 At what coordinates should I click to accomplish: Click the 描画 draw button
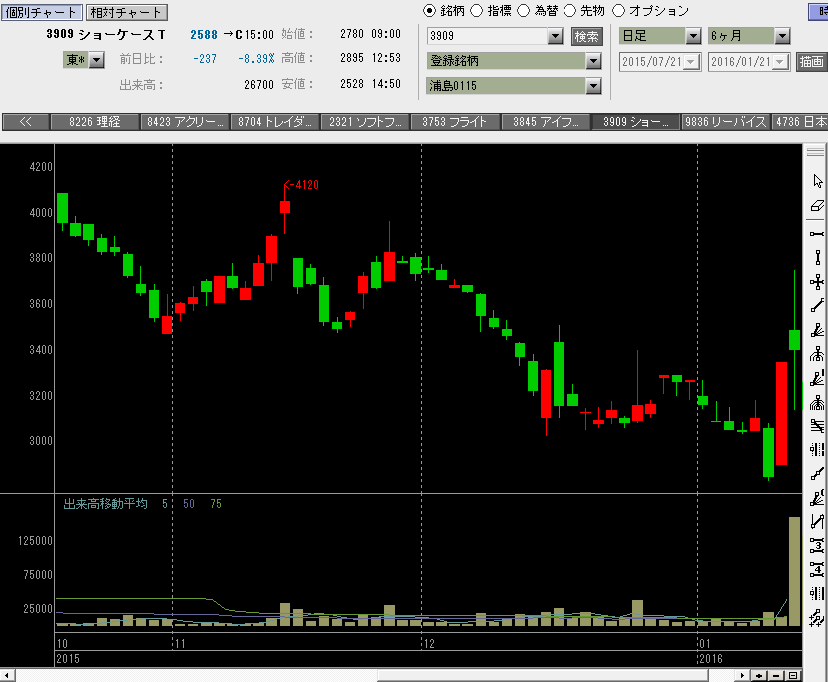(811, 62)
